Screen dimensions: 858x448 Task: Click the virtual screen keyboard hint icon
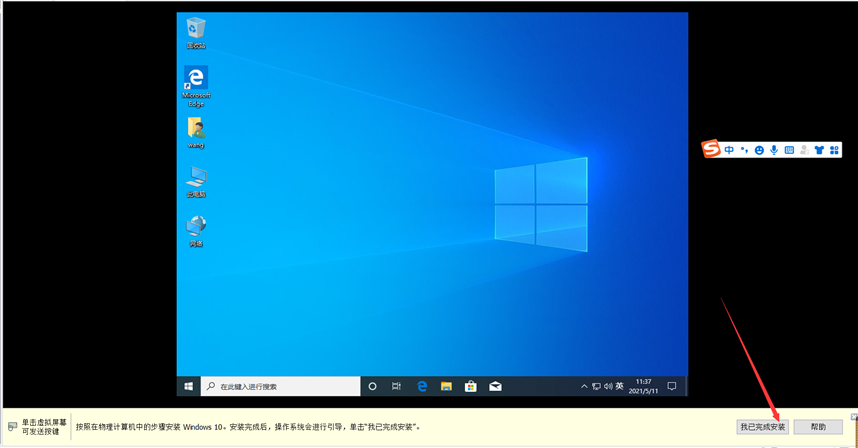click(x=13, y=427)
